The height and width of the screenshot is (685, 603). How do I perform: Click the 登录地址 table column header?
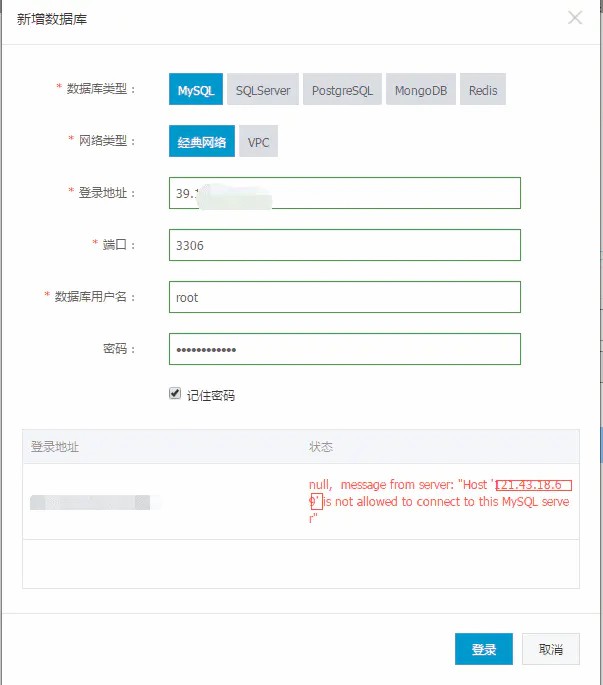55,447
